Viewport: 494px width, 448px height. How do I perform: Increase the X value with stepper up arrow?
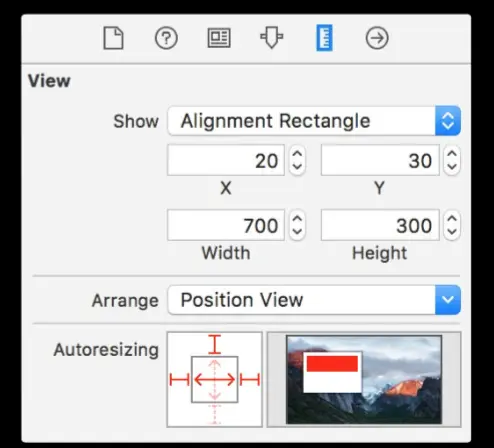297,154
